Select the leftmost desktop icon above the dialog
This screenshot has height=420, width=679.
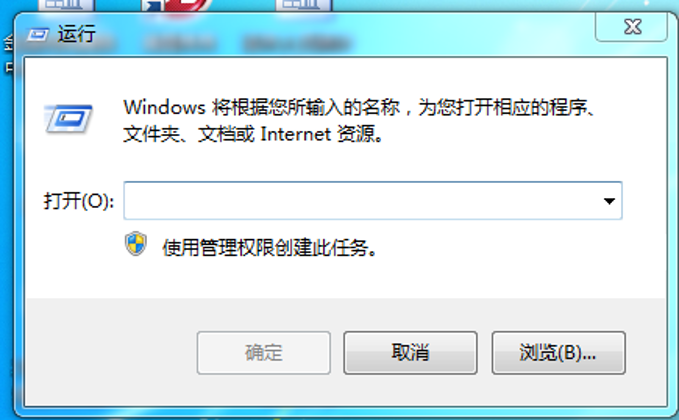66,5
